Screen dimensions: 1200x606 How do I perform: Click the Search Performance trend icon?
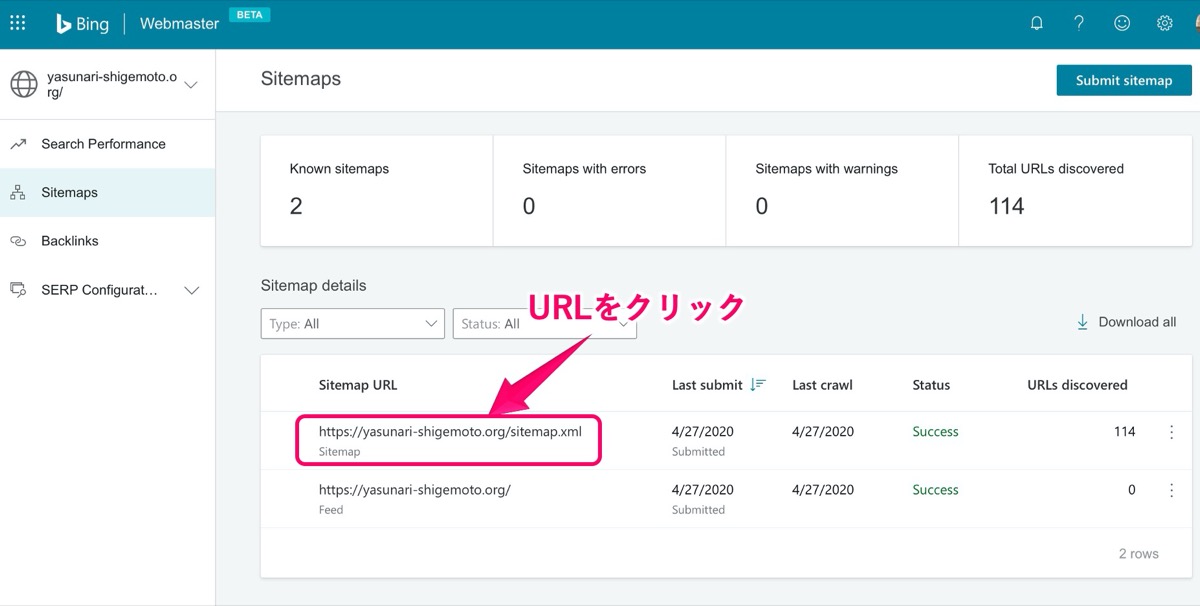click(18, 144)
